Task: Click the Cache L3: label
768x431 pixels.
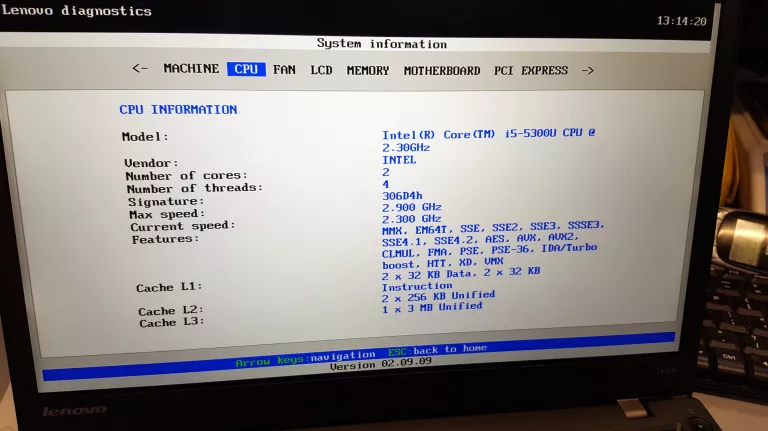Action: pyautogui.click(x=172, y=322)
